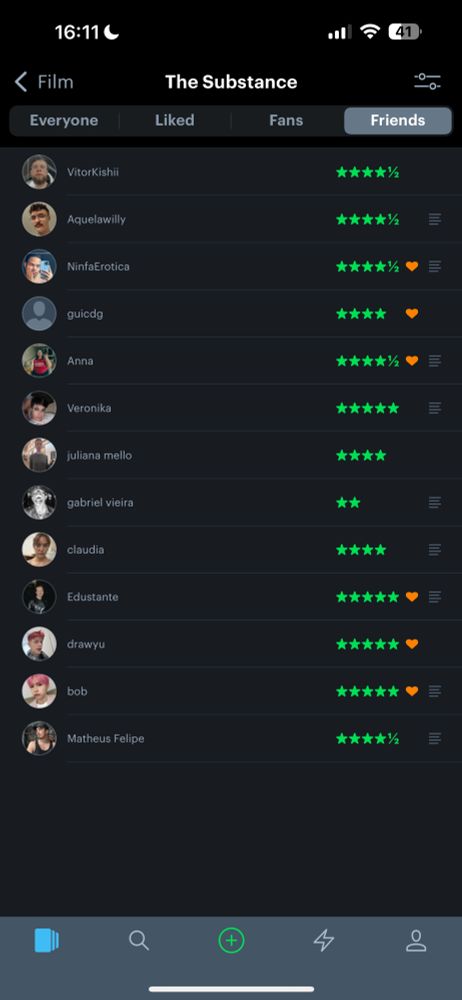This screenshot has width=462, height=1000.
Task: Open gabriel vieira's review icon
Action: pyautogui.click(x=435, y=503)
